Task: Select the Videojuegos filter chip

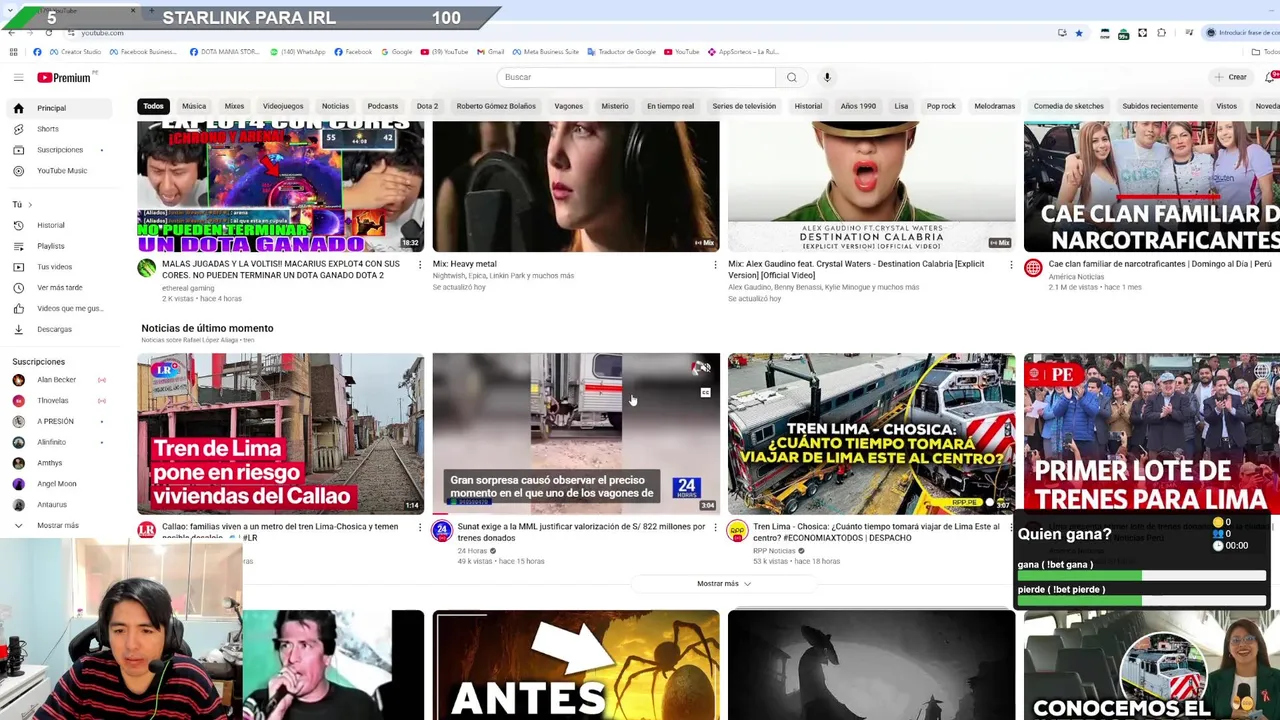Action: (283, 106)
